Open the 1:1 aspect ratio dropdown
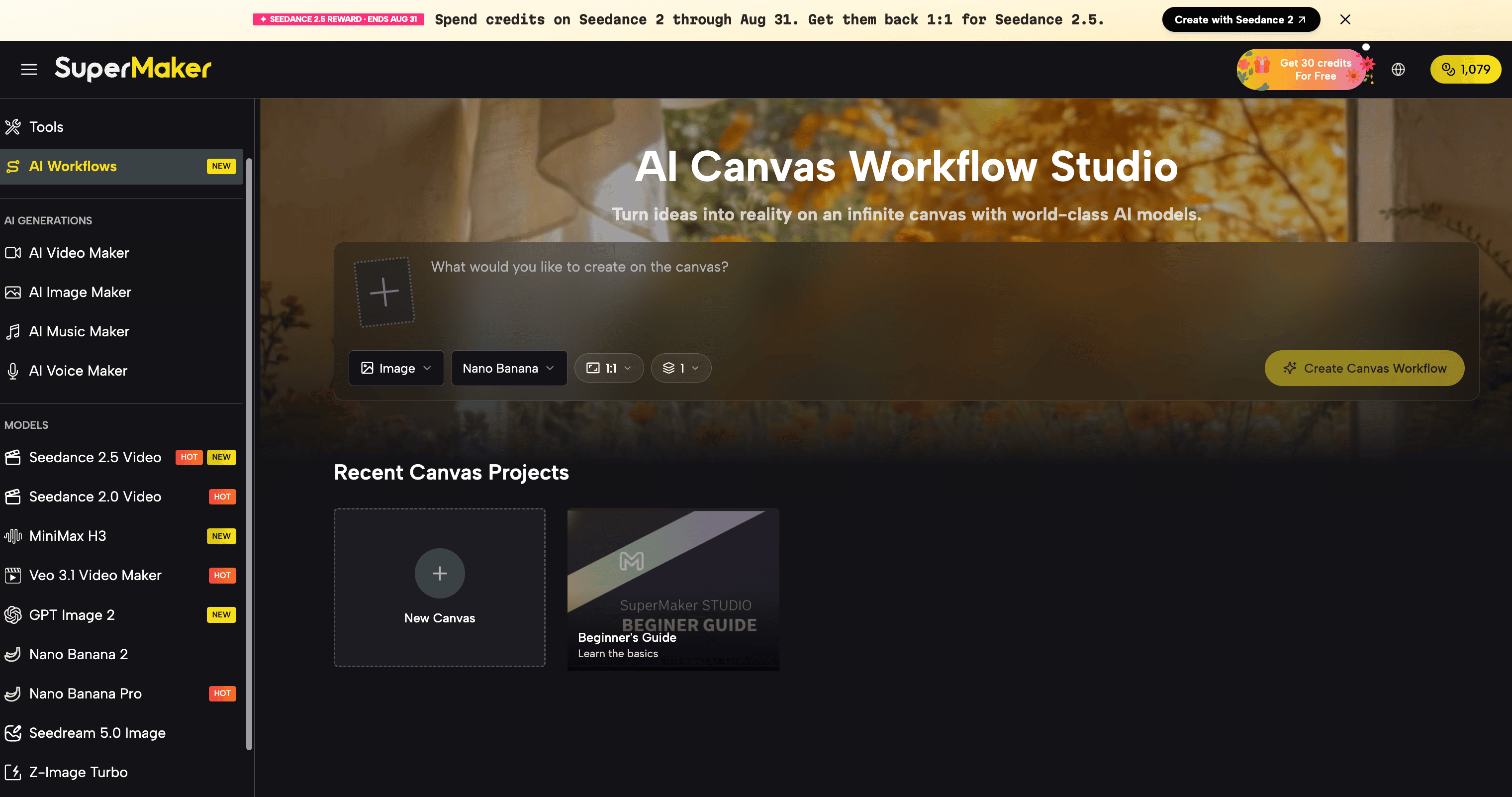Image resolution: width=1512 pixels, height=797 pixels. 609,368
